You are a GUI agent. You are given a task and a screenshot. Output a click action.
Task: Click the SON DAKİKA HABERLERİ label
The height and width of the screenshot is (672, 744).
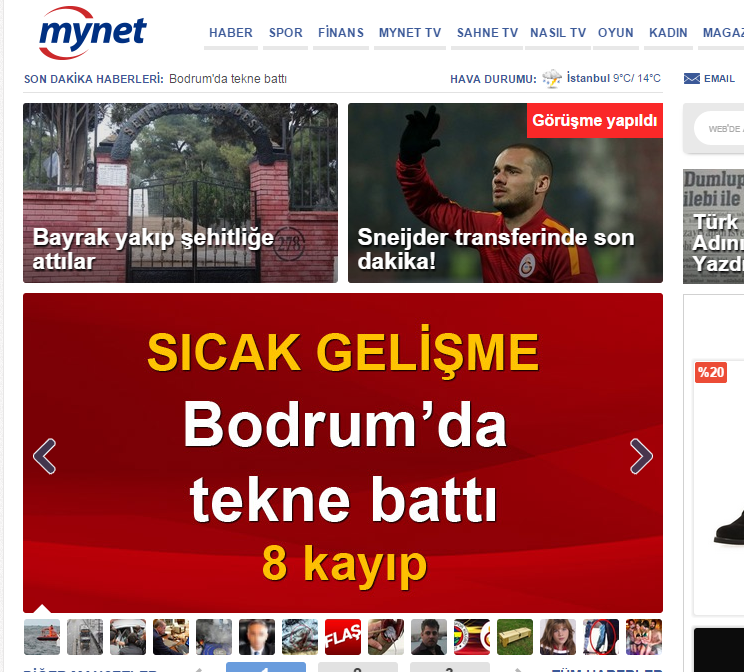[x=93, y=79]
